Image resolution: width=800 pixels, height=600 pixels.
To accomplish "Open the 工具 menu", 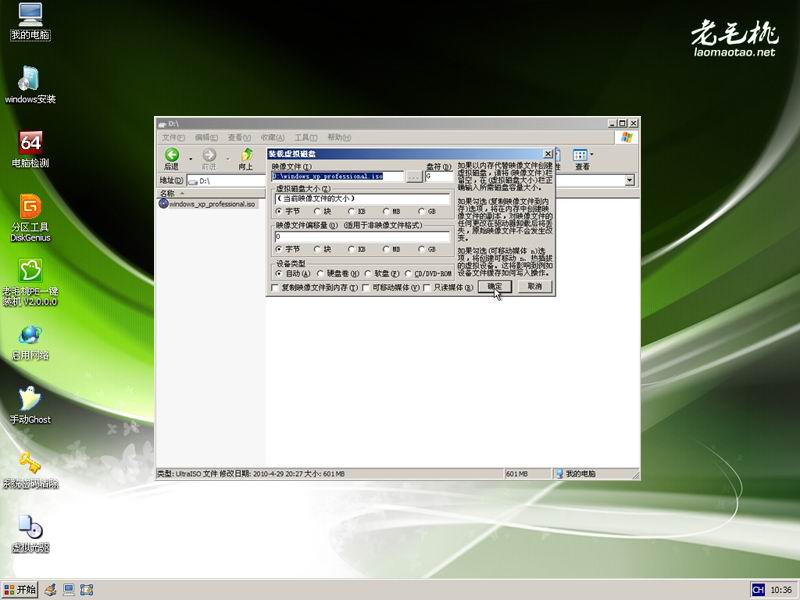I will click(x=306, y=137).
